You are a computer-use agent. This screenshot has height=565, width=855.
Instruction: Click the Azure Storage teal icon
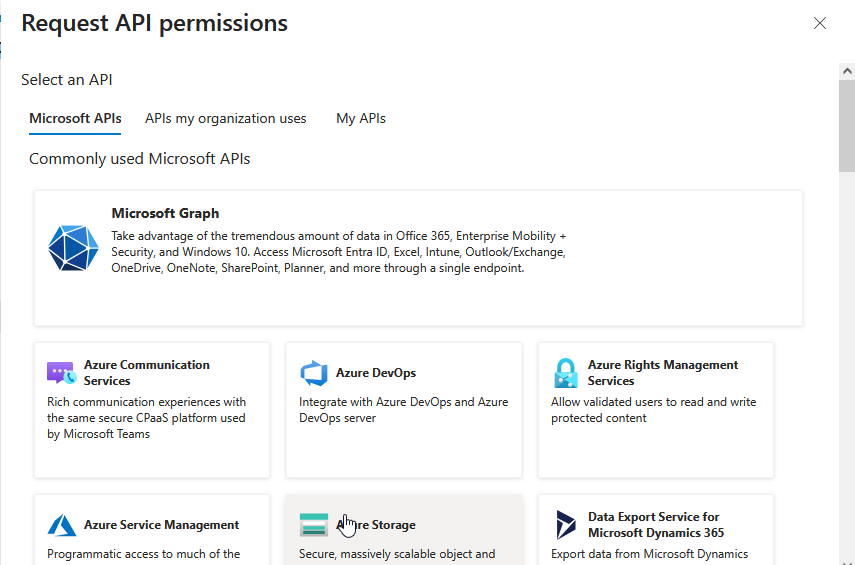(x=314, y=525)
